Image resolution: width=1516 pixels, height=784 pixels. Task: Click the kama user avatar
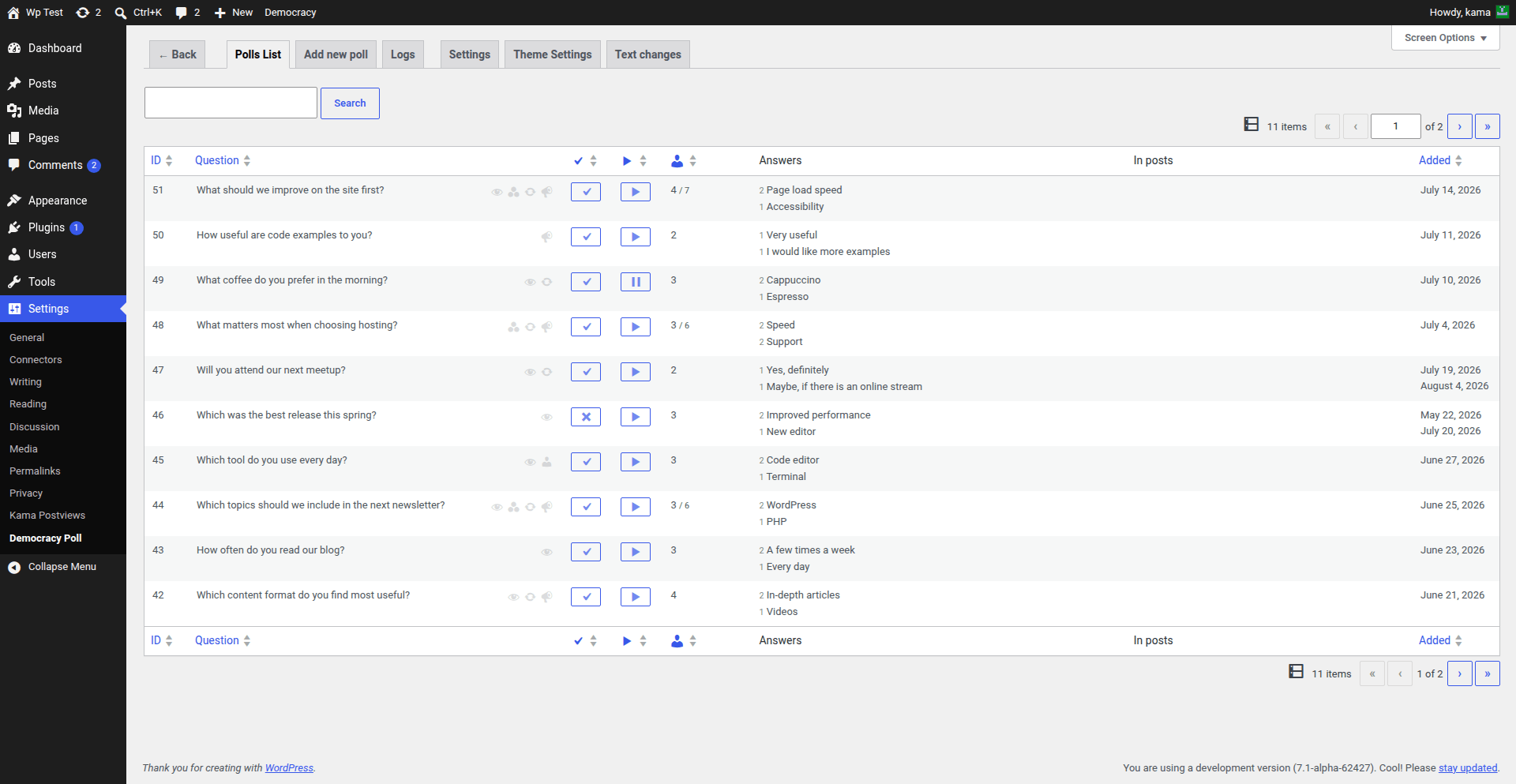pyautogui.click(x=1503, y=12)
